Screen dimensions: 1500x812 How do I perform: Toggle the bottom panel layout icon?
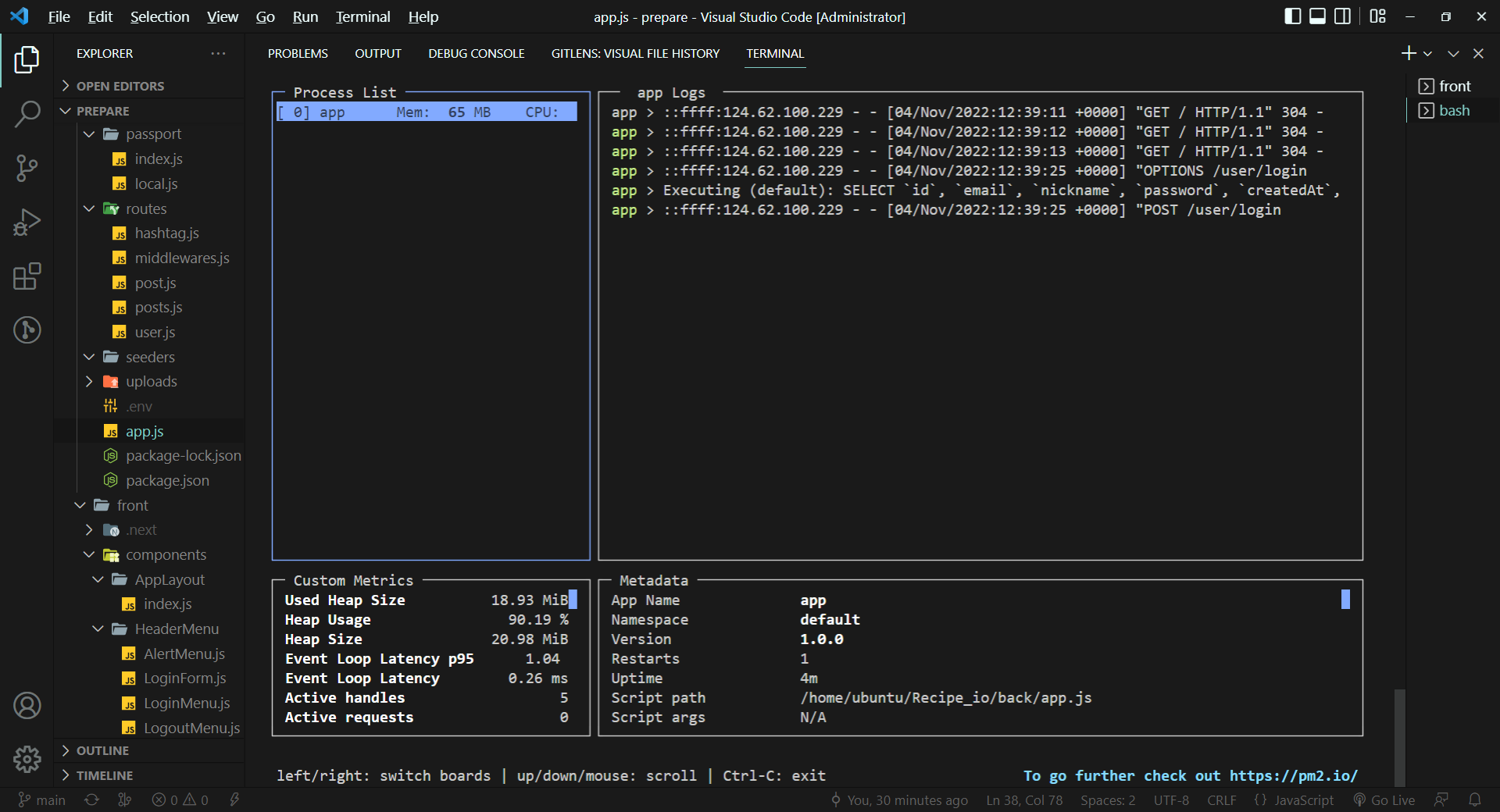(x=1318, y=16)
